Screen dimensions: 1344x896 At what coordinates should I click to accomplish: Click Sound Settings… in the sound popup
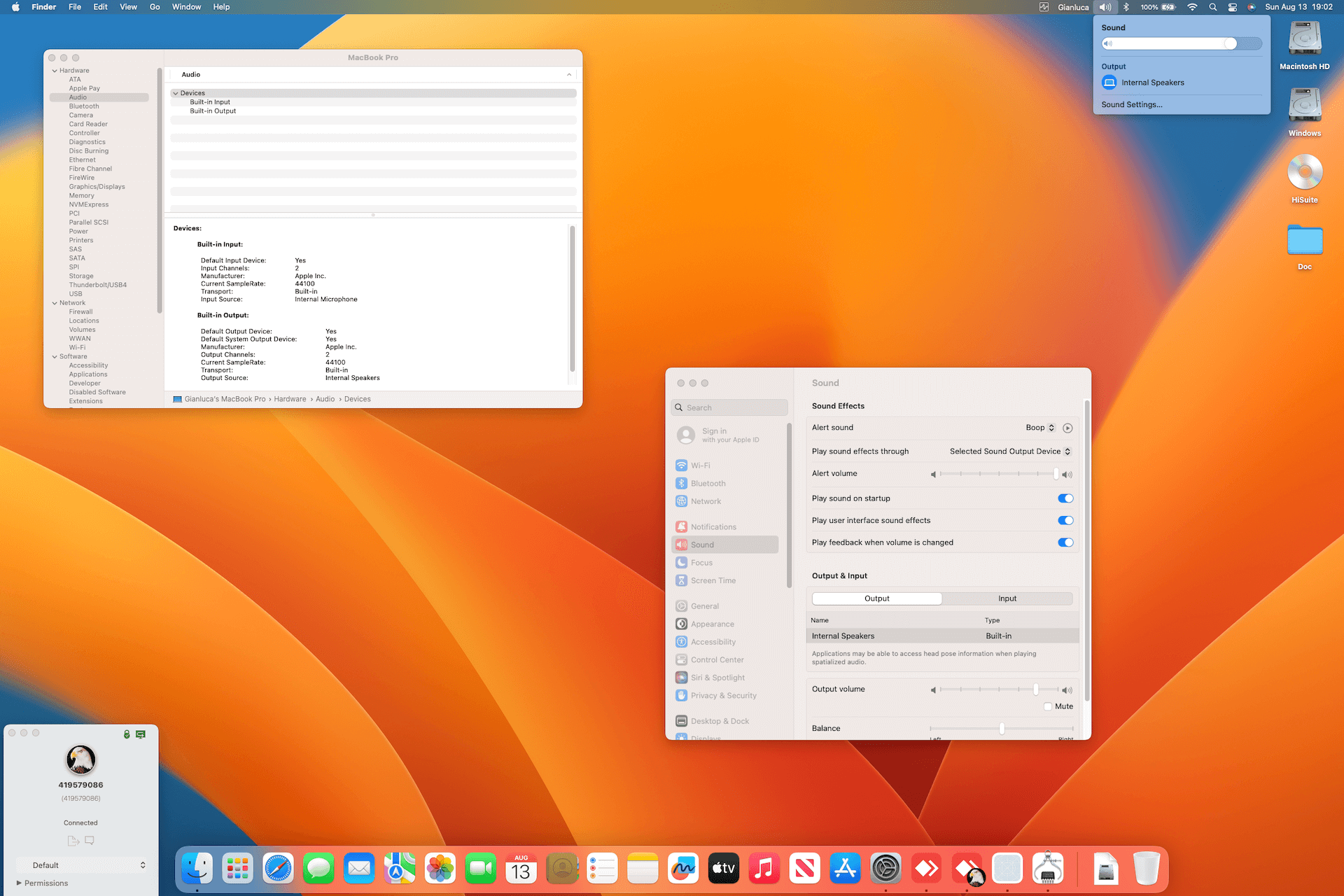tap(1131, 105)
